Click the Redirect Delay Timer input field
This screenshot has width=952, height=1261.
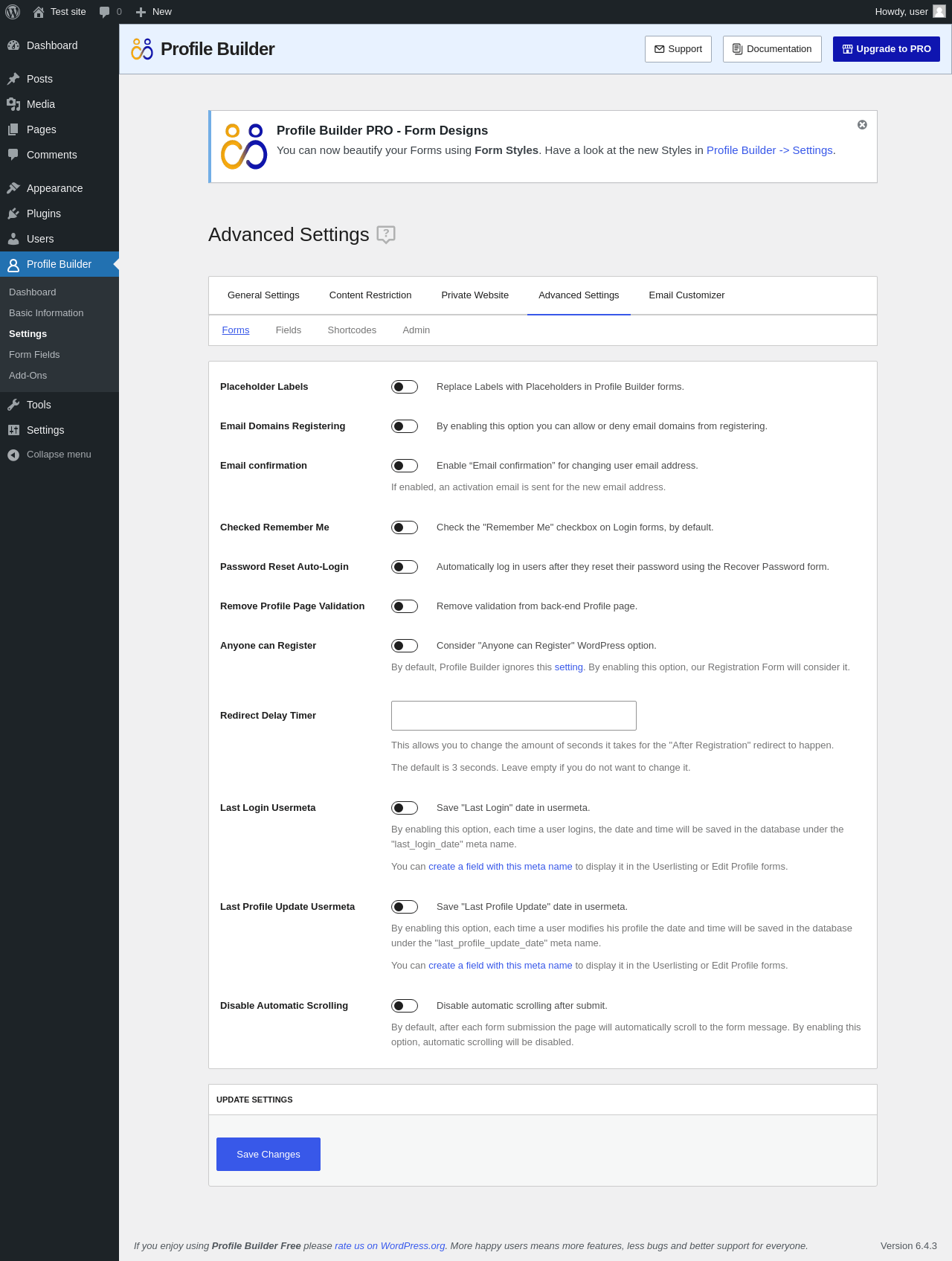(x=514, y=716)
